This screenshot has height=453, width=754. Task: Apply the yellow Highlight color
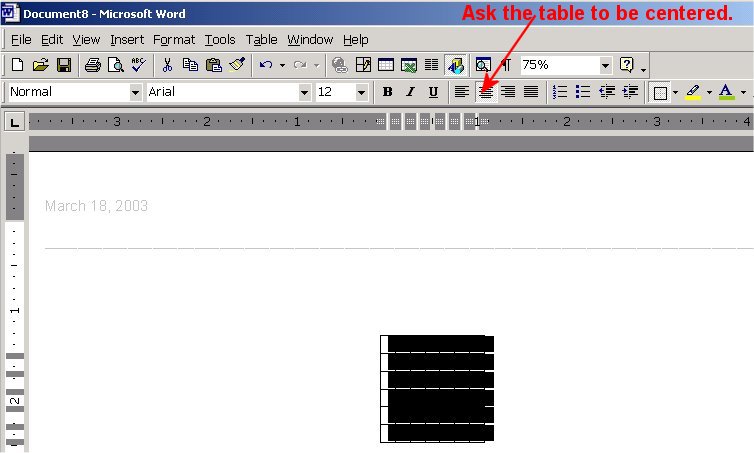point(692,92)
